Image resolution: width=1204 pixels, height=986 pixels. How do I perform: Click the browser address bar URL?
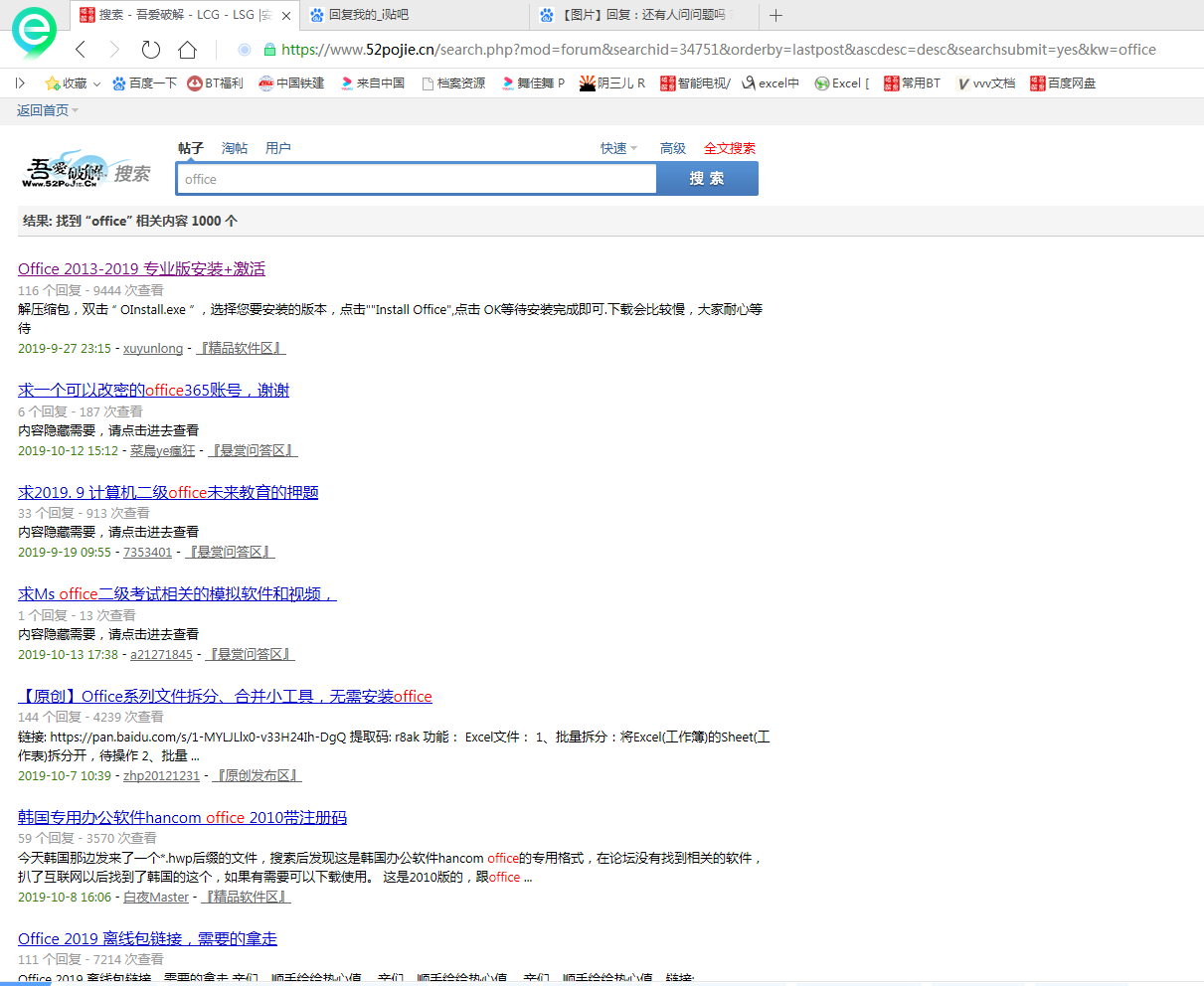coord(719,50)
